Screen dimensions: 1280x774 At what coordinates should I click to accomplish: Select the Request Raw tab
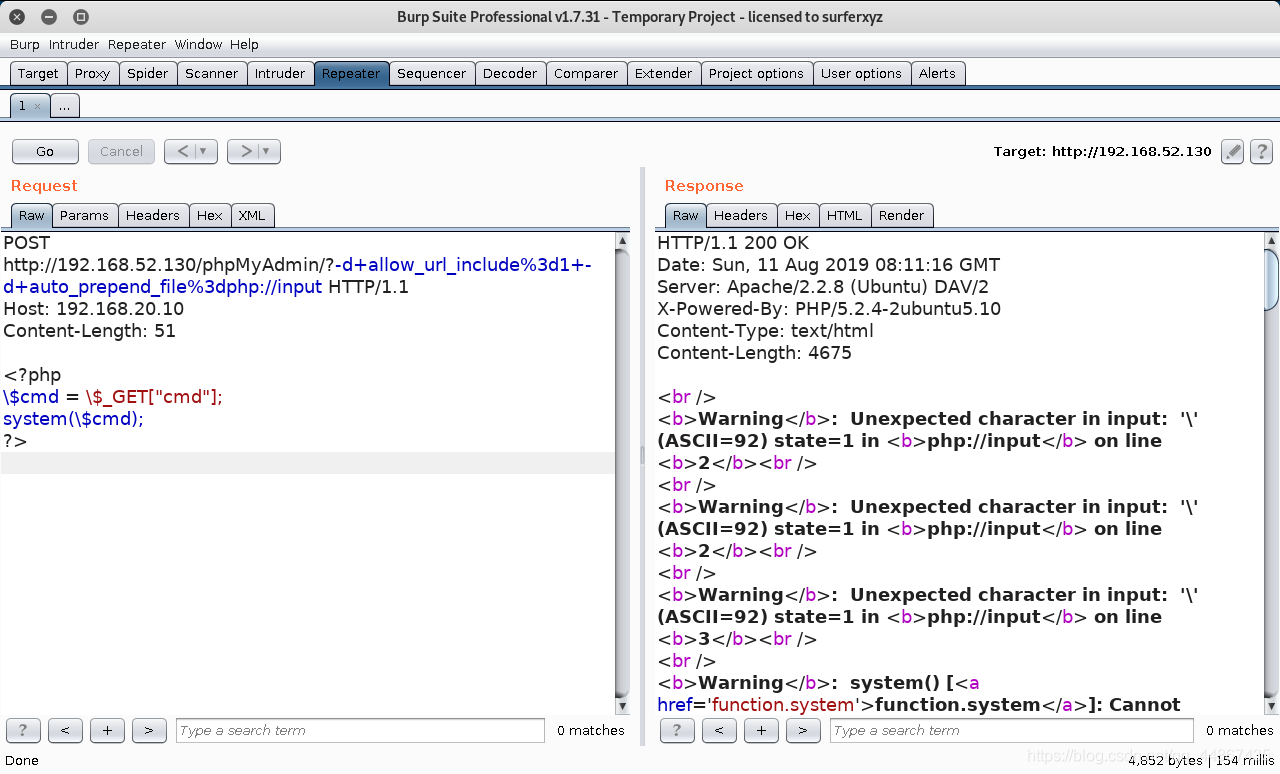[x=32, y=216]
